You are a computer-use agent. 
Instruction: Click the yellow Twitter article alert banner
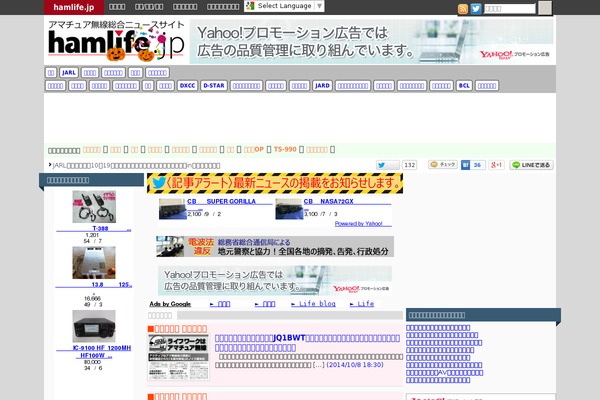point(275,183)
